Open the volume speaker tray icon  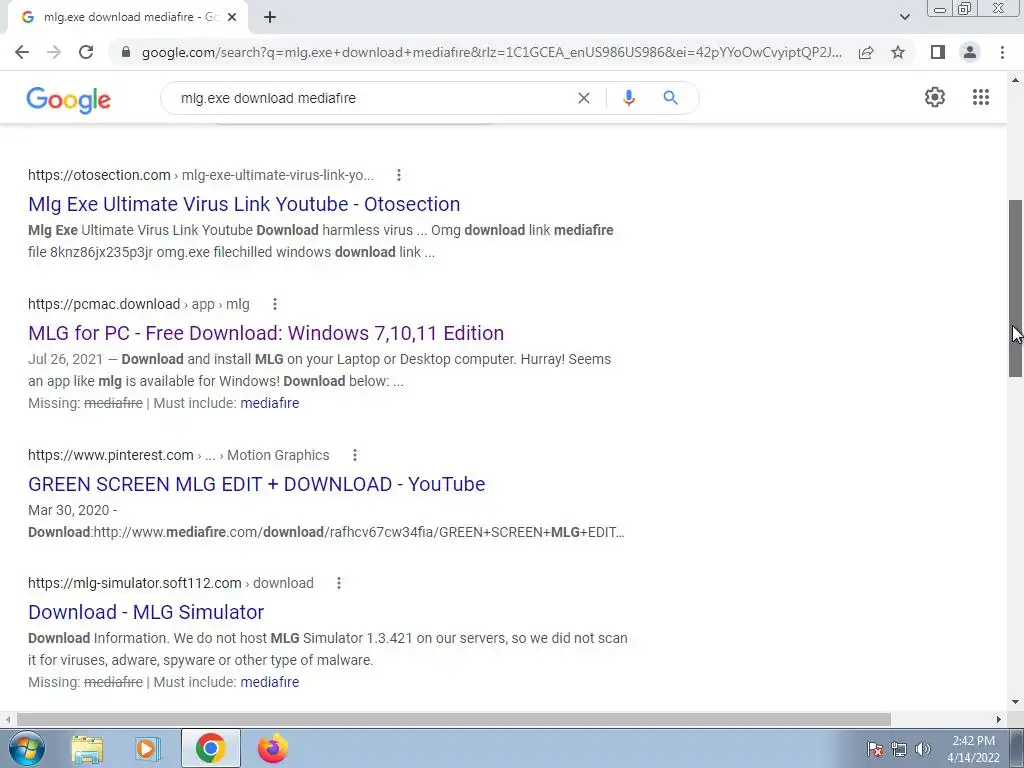click(923, 749)
